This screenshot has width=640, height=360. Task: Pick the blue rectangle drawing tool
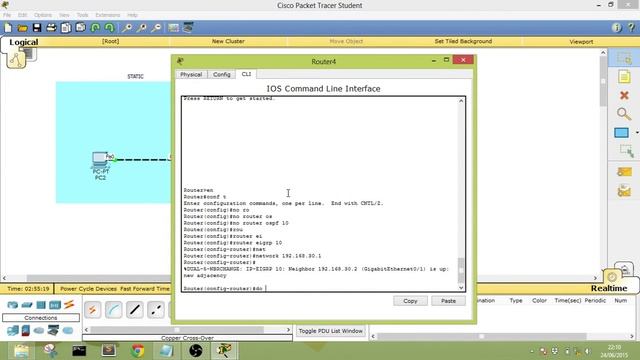click(x=621, y=133)
